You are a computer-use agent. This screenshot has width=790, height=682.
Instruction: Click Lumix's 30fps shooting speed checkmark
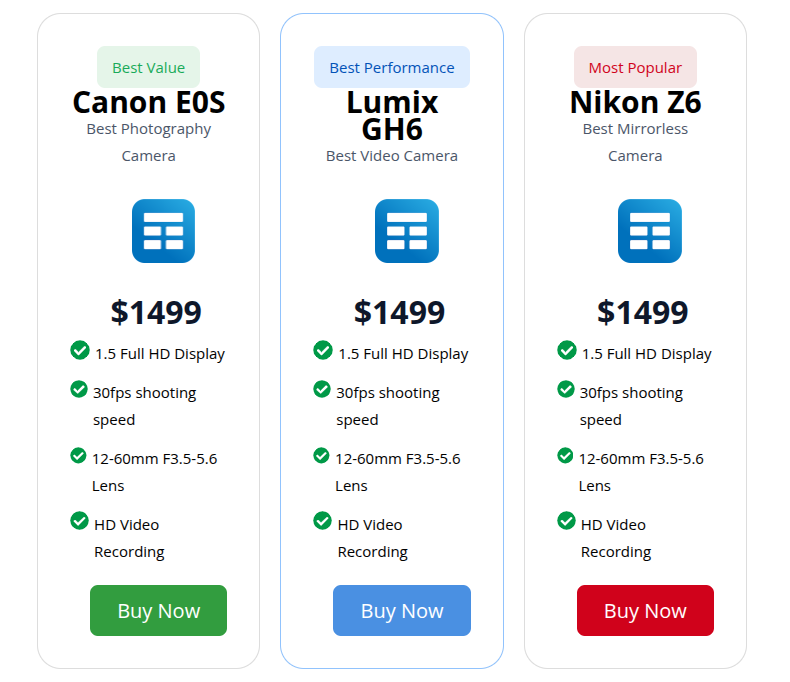tap(321, 389)
